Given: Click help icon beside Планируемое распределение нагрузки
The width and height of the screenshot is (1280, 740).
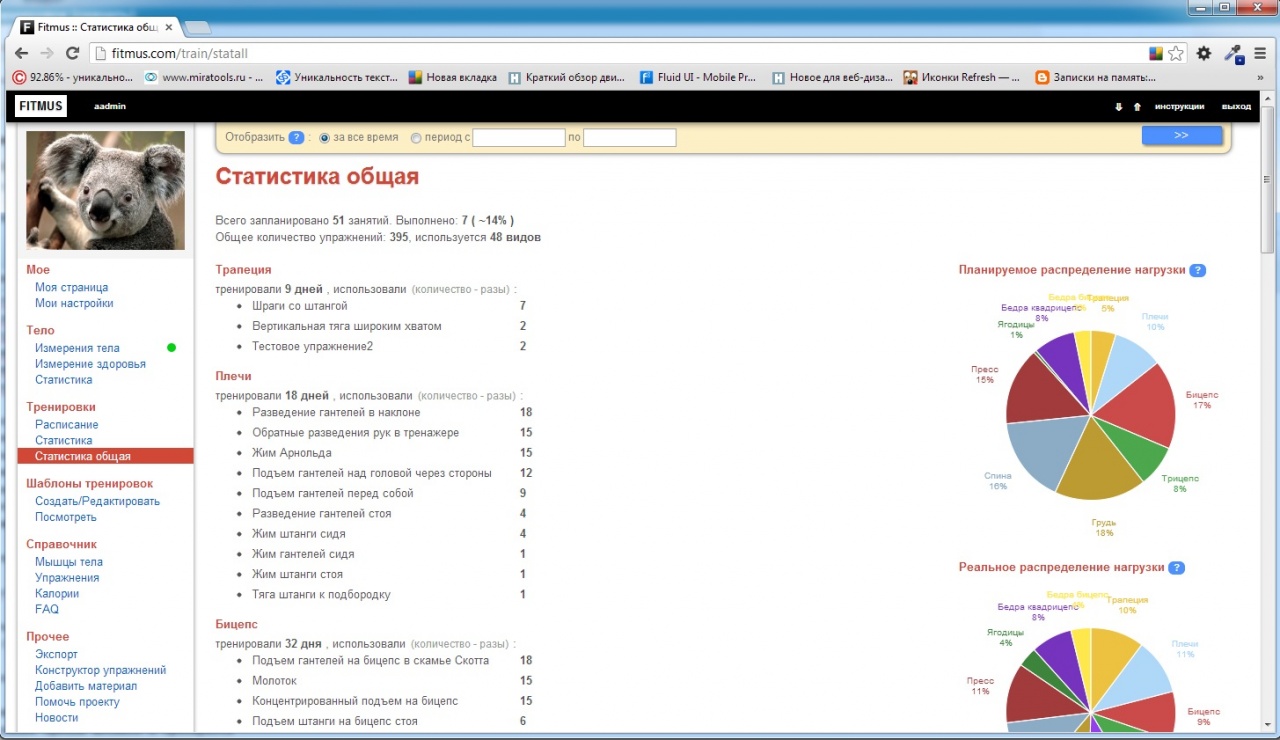Looking at the screenshot, I should pos(1197,270).
